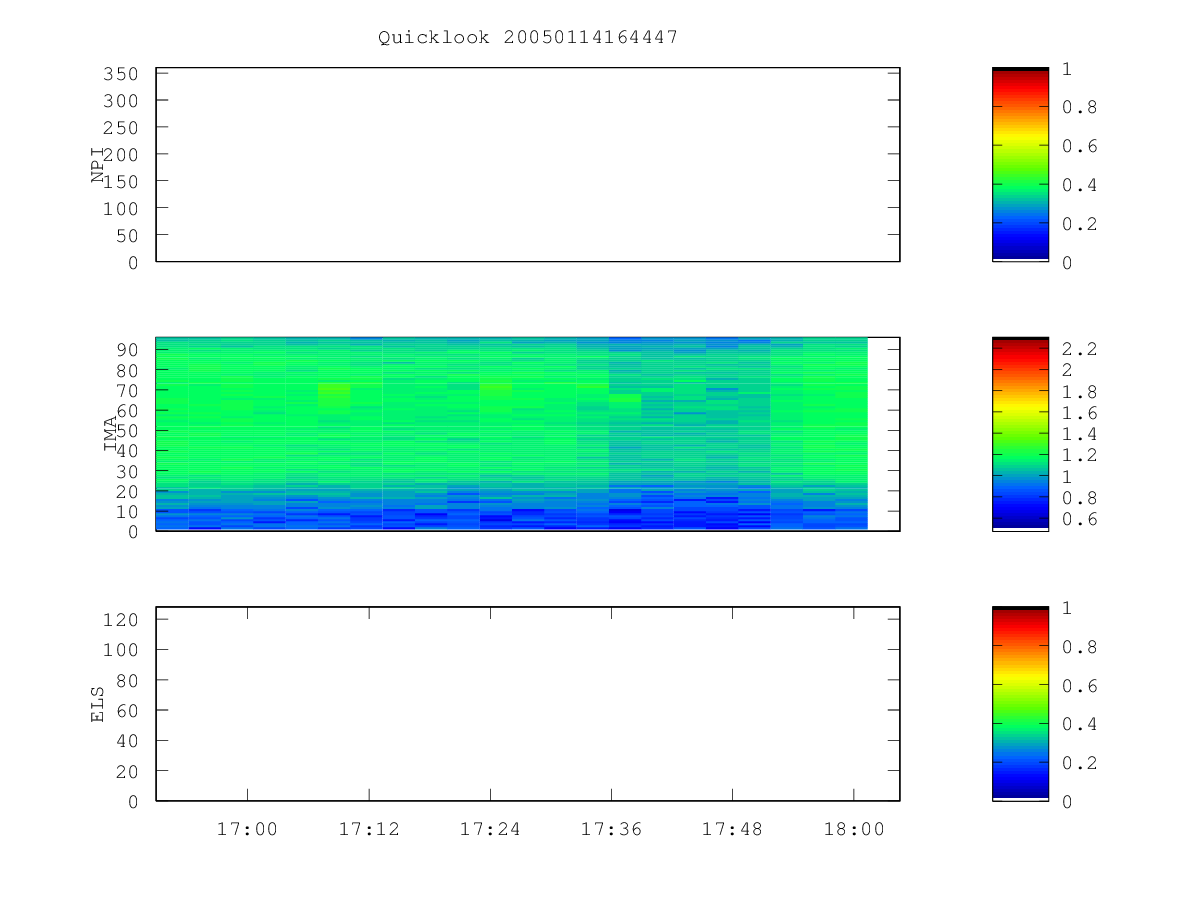Screen dimensions: 1200x900
Task: Click the 0.6 label on NPI color bar
Action: pos(1078,146)
